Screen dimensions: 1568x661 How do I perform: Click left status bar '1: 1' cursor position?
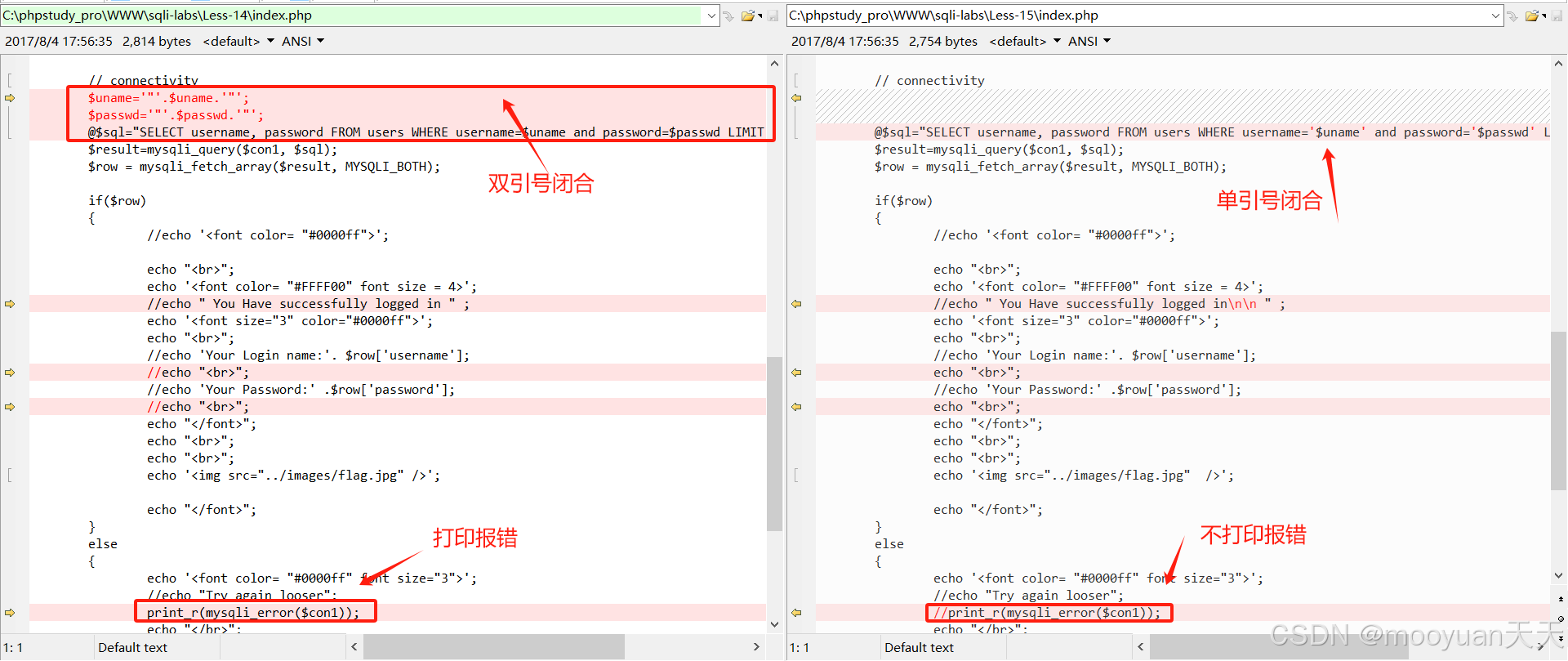coord(13,647)
